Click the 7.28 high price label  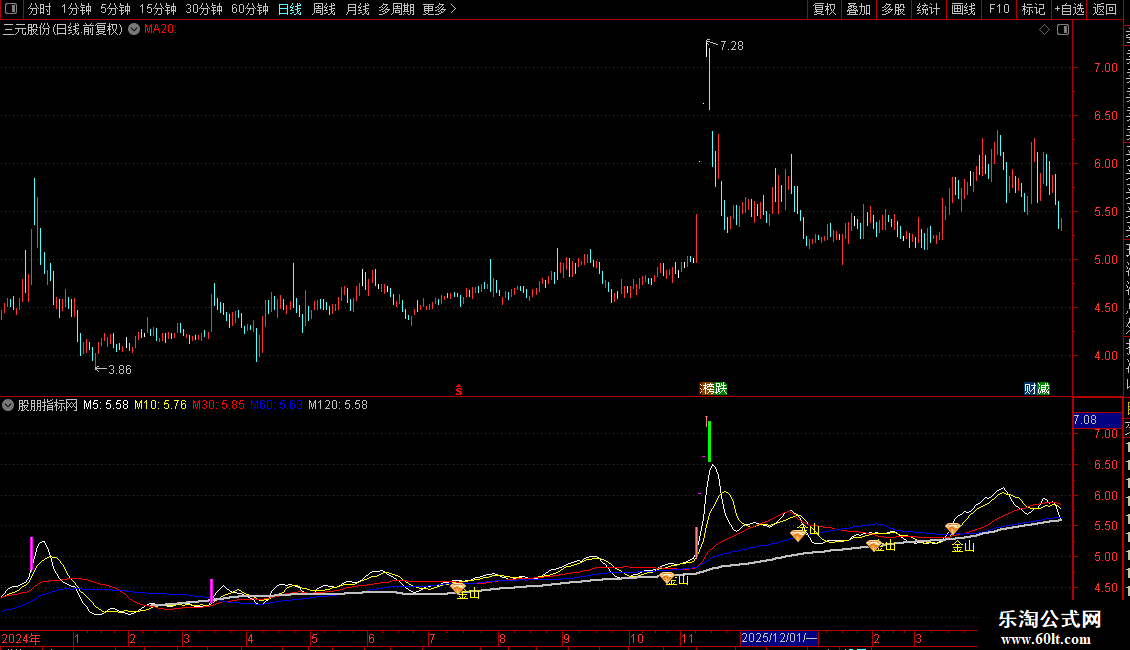(731, 45)
